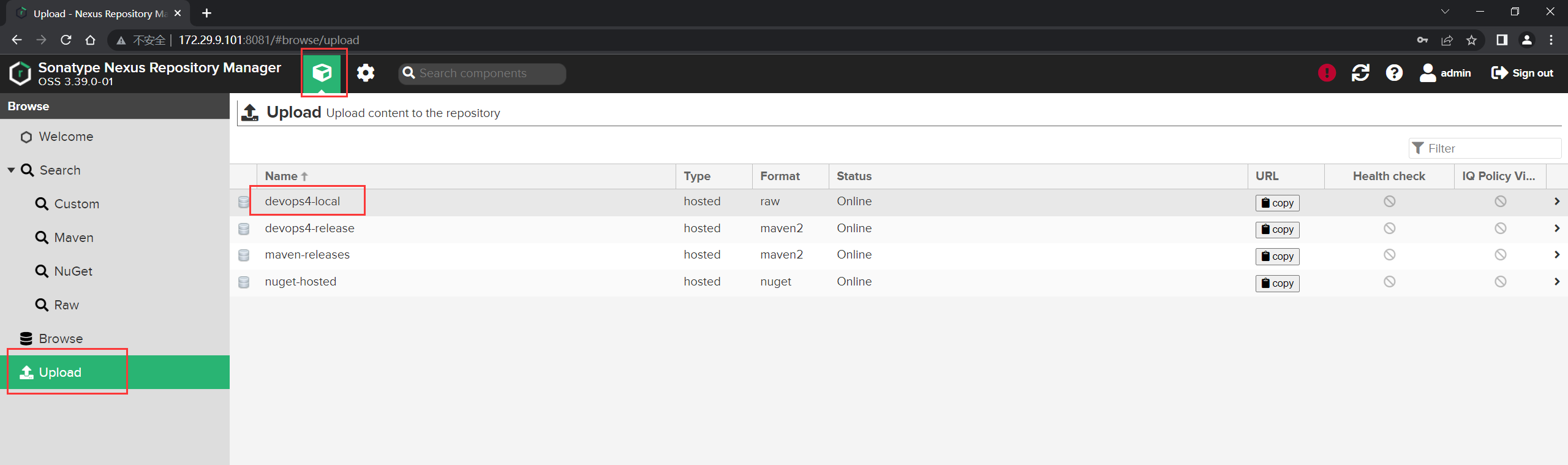Copy URL of devops4-local repository

point(1277,203)
